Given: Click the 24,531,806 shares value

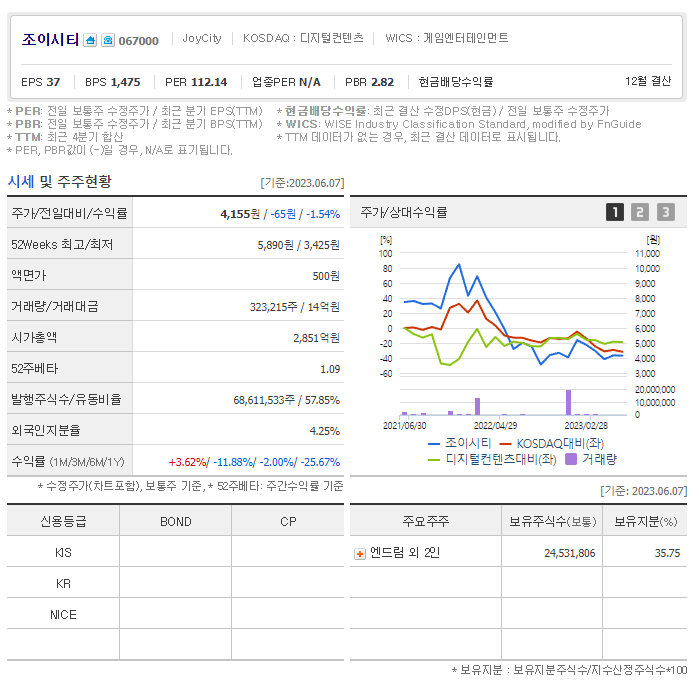Looking at the screenshot, I should pyautogui.click(x=570, y=553).
